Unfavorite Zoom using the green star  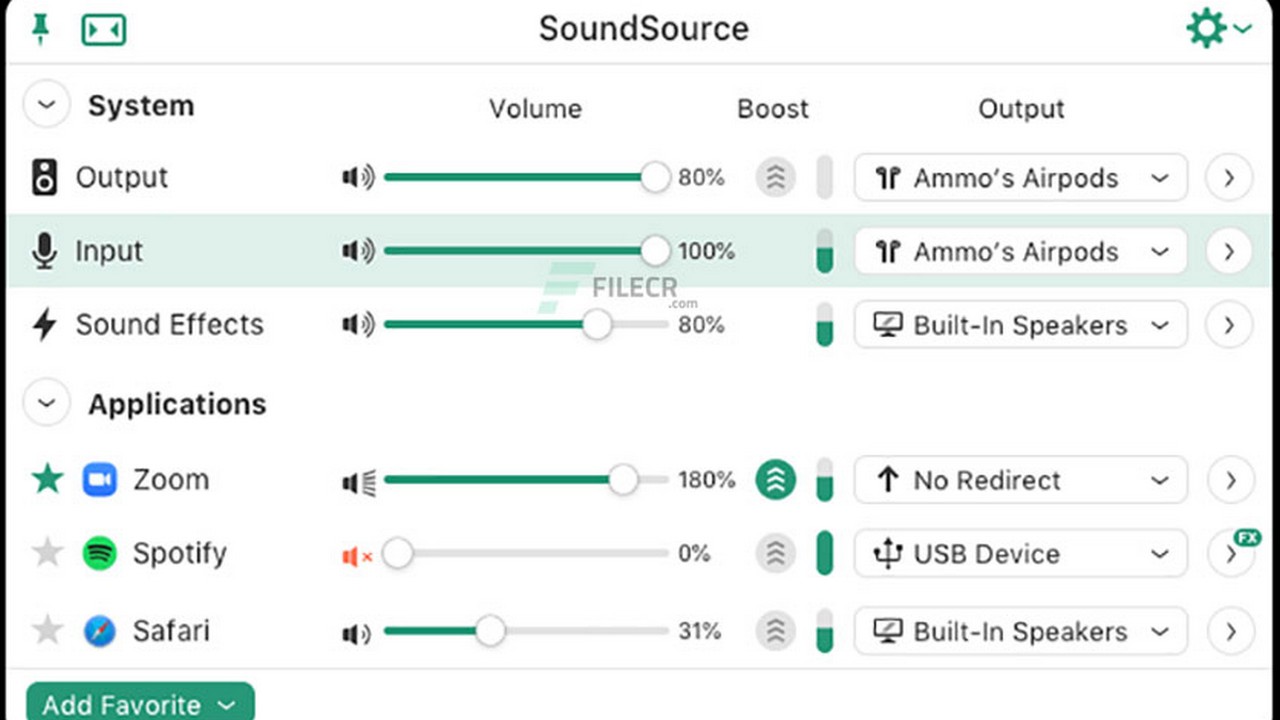pos(47,480)
